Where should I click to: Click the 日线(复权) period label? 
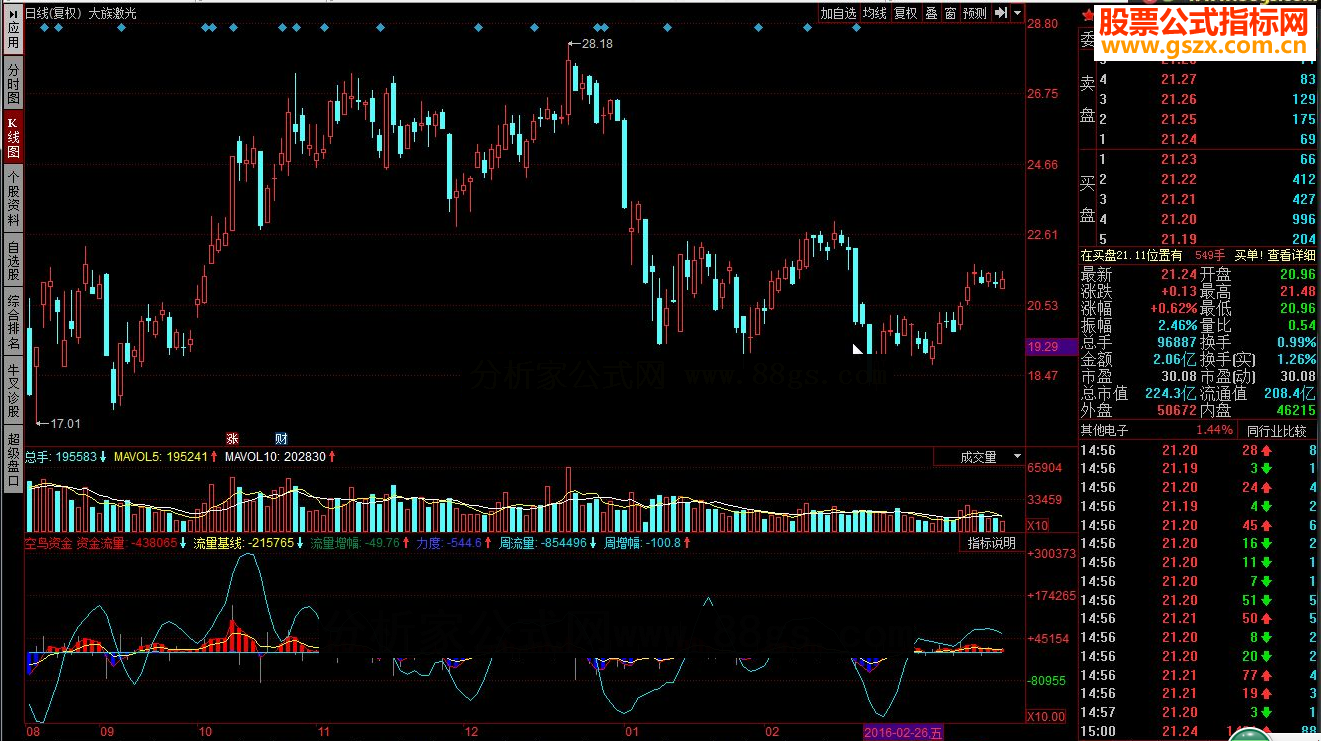[52, 13]
